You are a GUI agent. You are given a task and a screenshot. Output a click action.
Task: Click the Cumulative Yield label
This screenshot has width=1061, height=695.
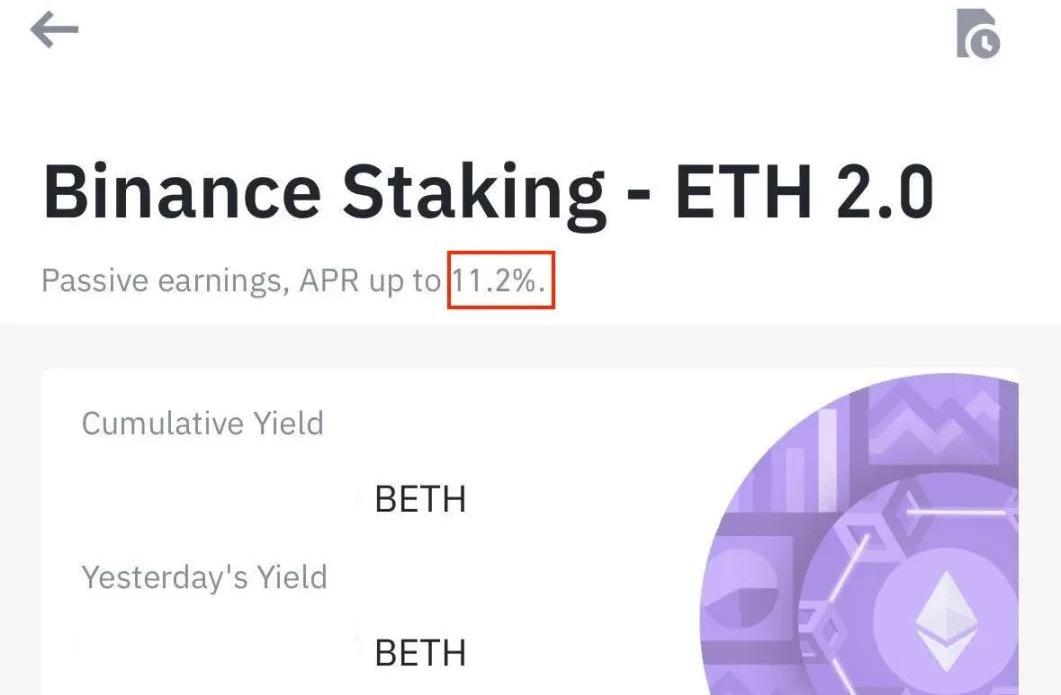click(202, 423)
